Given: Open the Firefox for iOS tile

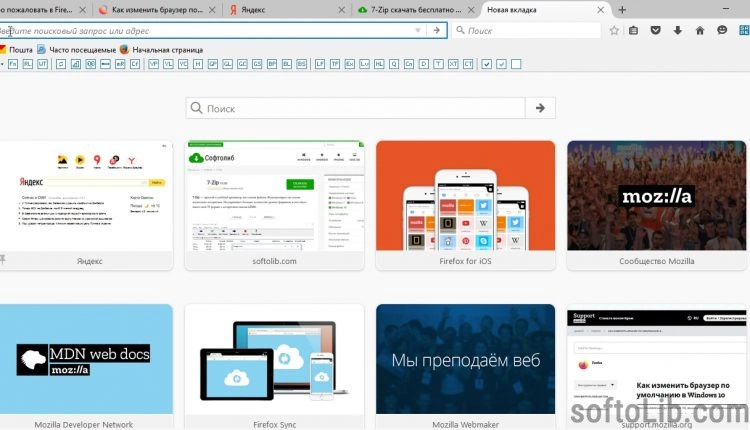Looking at the screenshot, I should [465, 205].
